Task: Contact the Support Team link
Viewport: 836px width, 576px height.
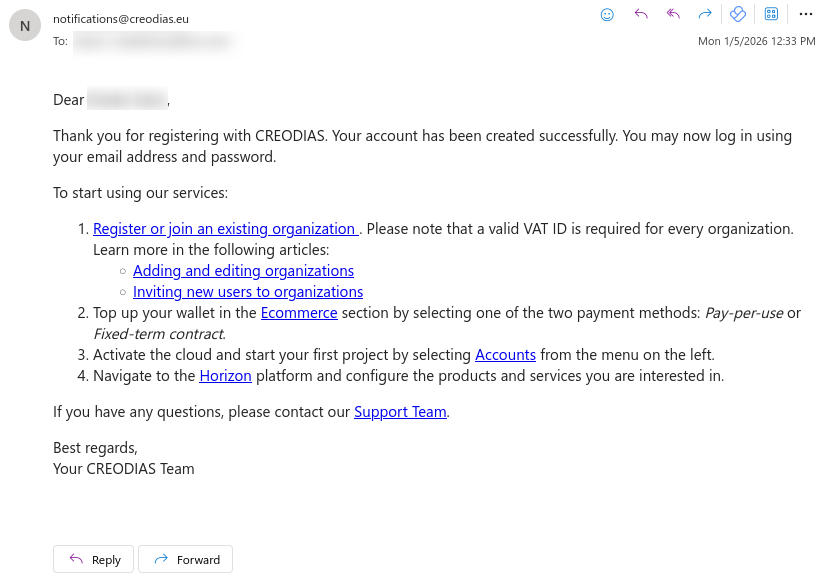Action: coord(400,412)
